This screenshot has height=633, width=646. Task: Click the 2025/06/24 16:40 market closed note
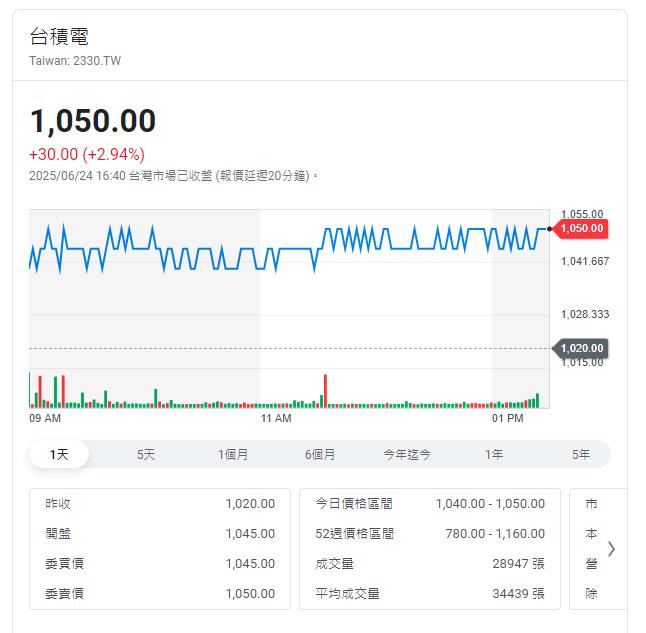(x=173, y=176)
